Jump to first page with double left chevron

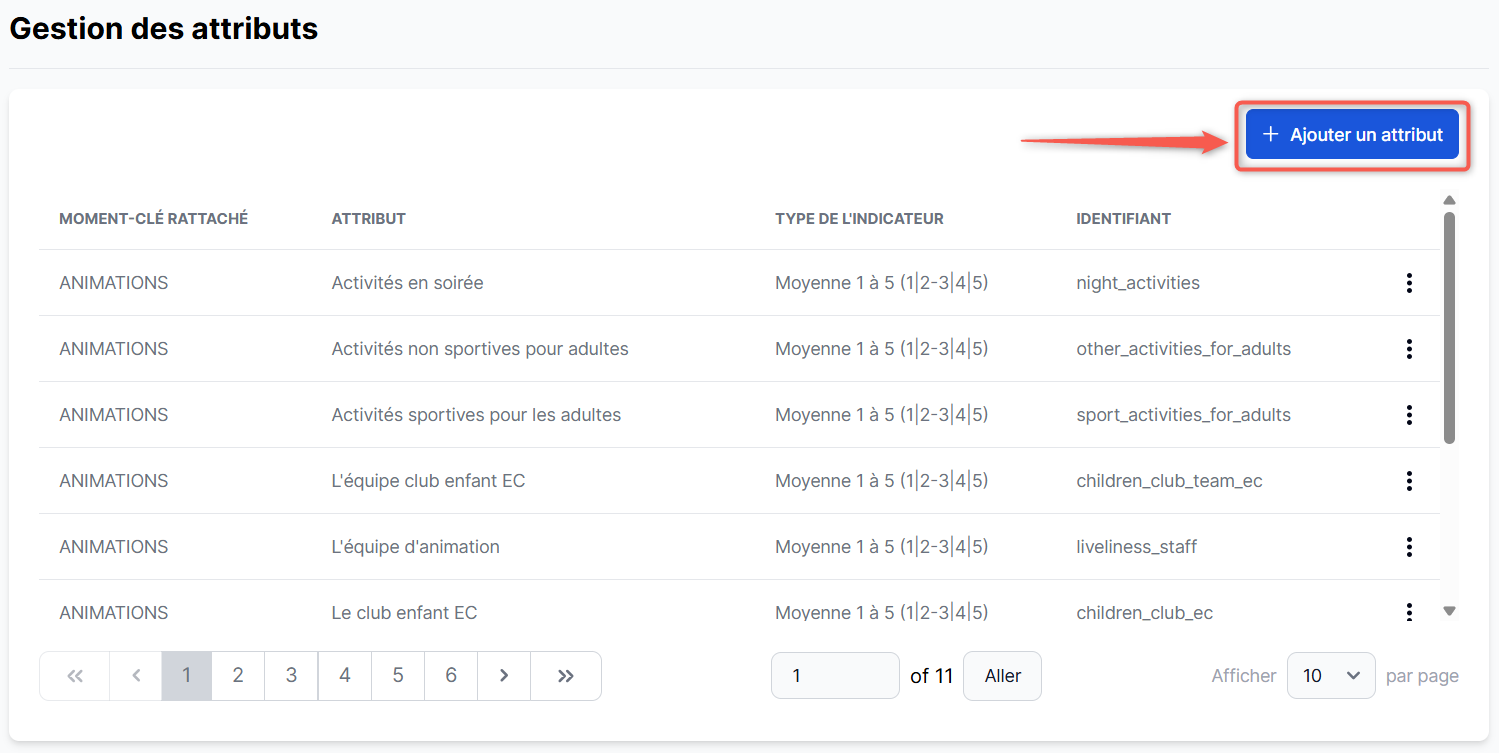point(75,676)
